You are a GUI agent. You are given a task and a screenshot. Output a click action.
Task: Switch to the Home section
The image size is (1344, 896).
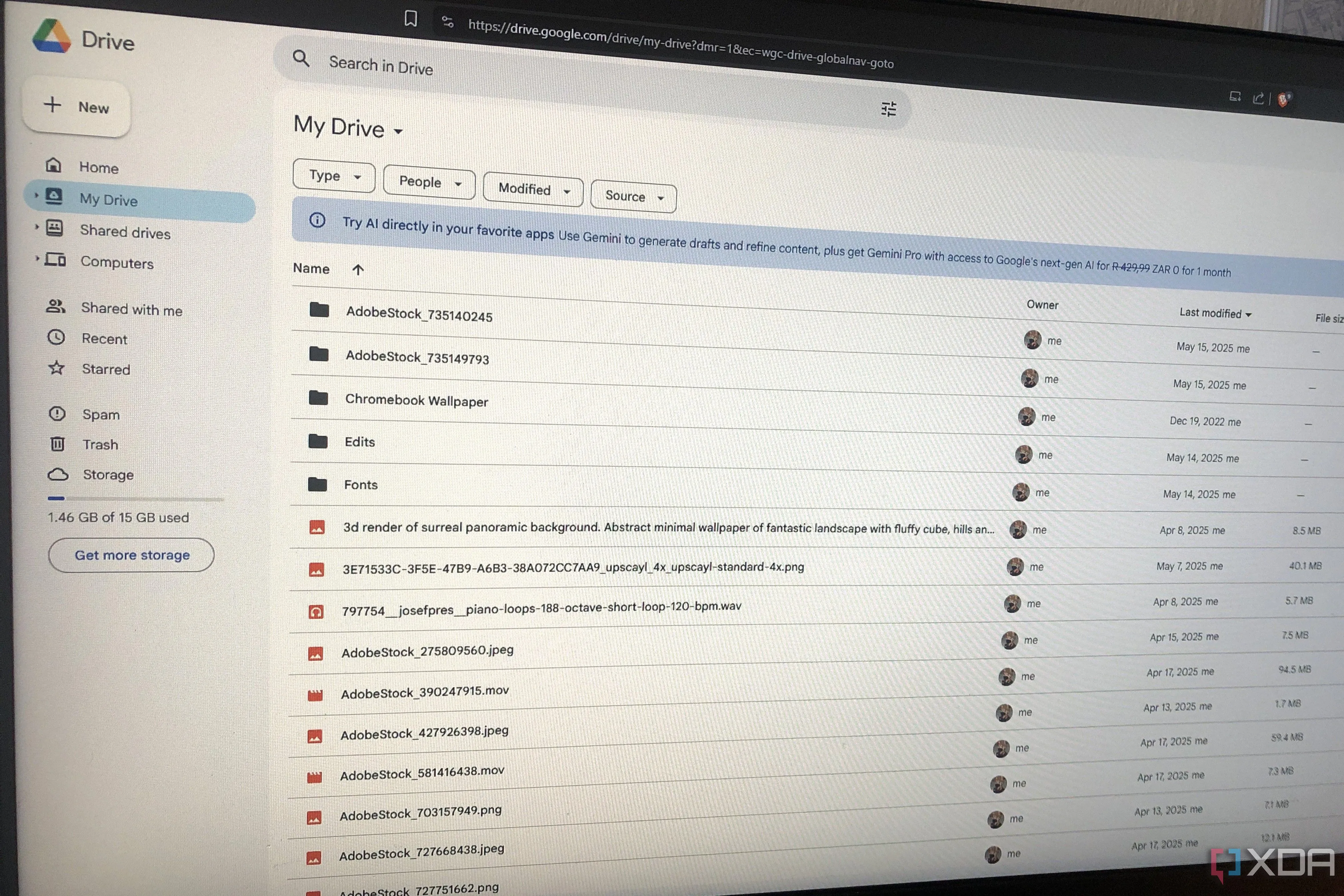98,166
